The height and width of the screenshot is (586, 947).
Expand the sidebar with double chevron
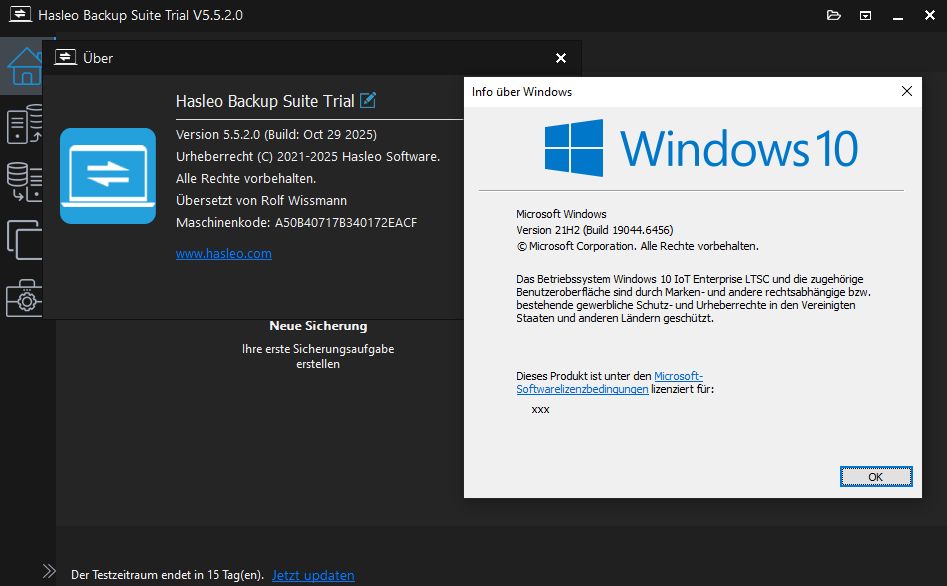coord(49,571)
